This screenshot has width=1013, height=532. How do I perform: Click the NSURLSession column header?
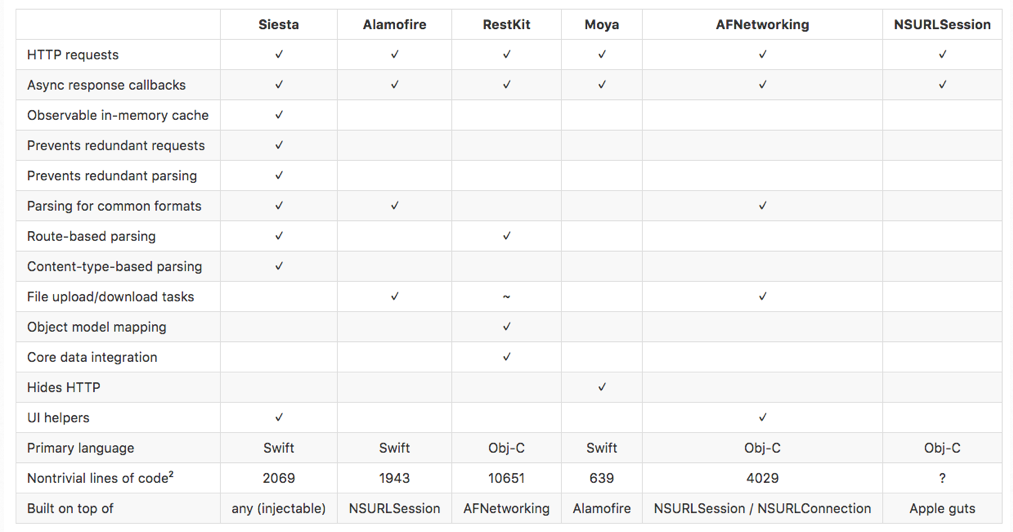[942, 24]
